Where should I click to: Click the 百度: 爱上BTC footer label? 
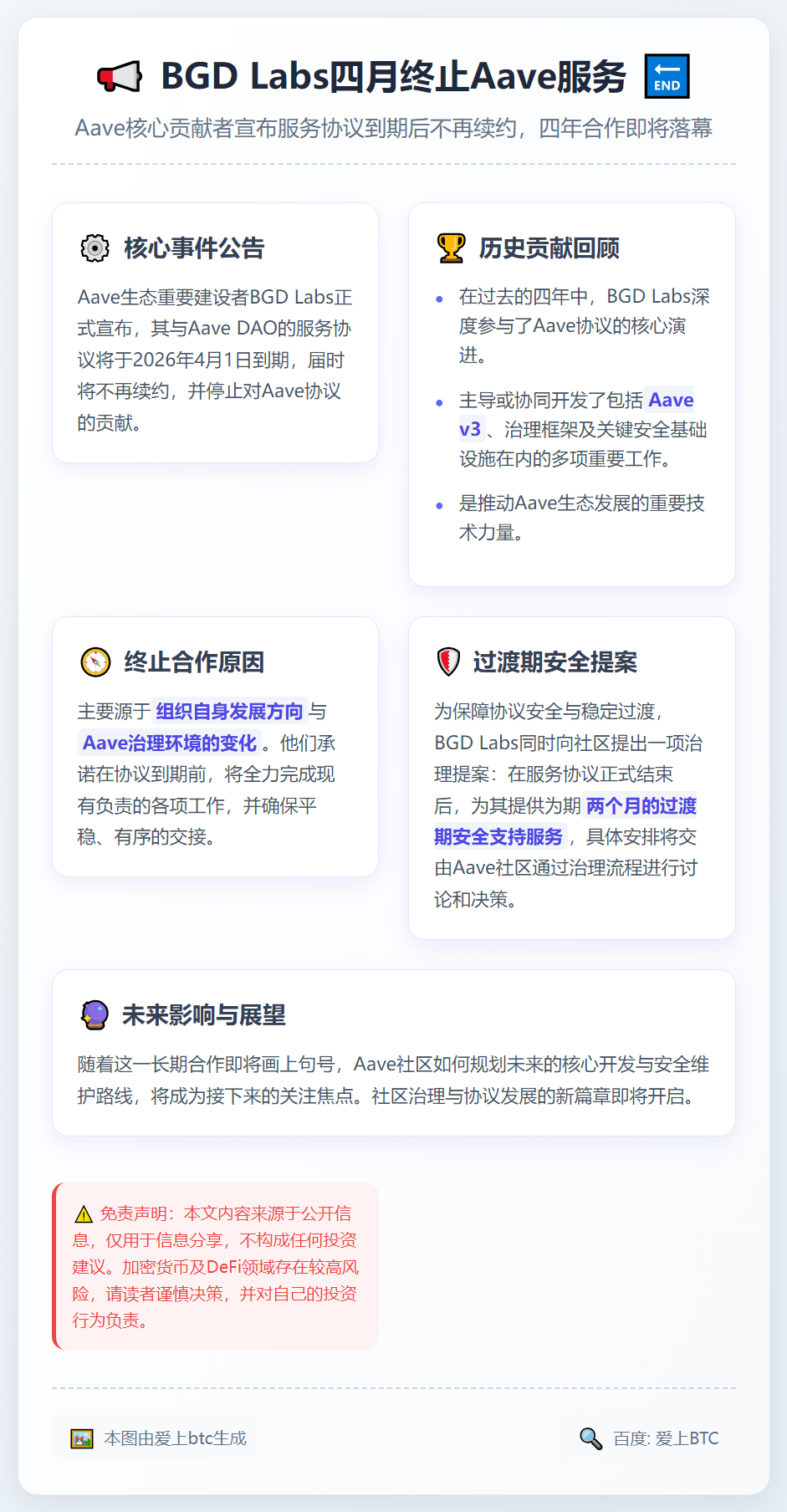[666, 1438]
